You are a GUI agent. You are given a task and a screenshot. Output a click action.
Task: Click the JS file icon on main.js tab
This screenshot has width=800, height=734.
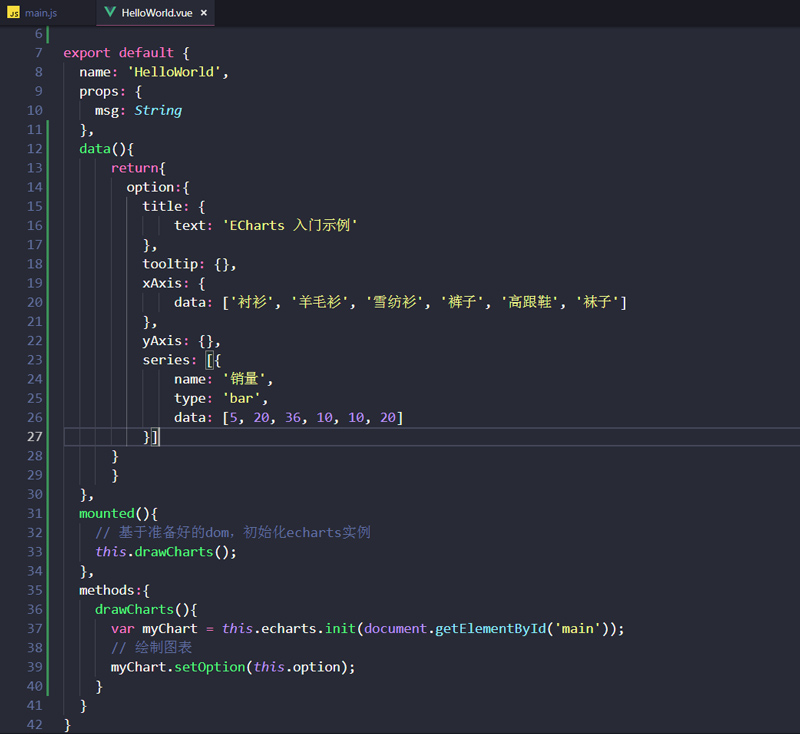click(14, 13)
